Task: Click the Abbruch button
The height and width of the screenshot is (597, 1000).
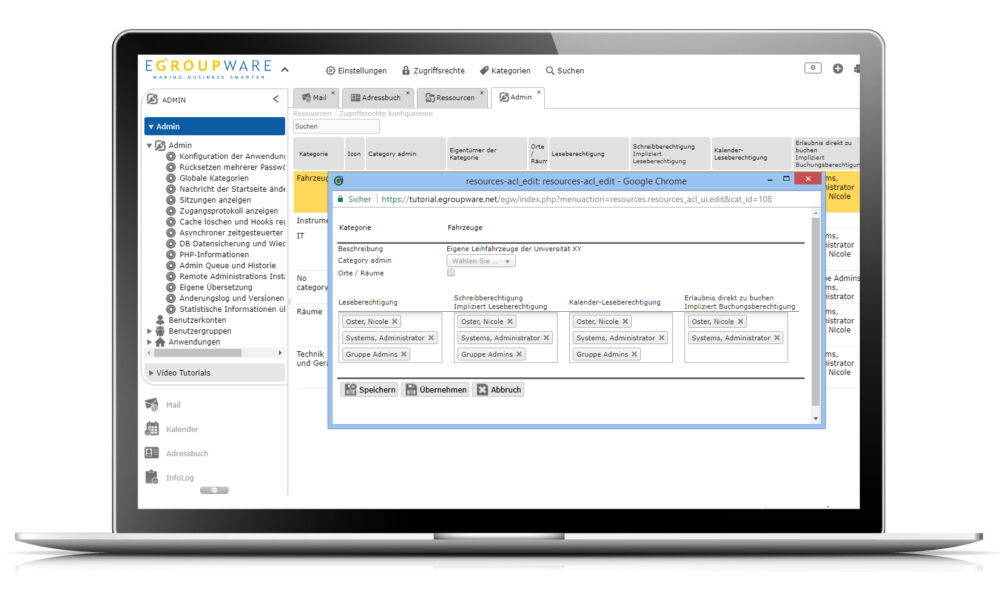Action: tap(498, 390)
